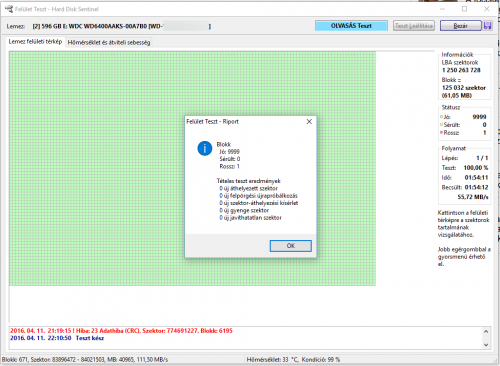Click the 55,72 MB/s transfer speed
The height and width of the screenshot is (366, 500).
473,197
